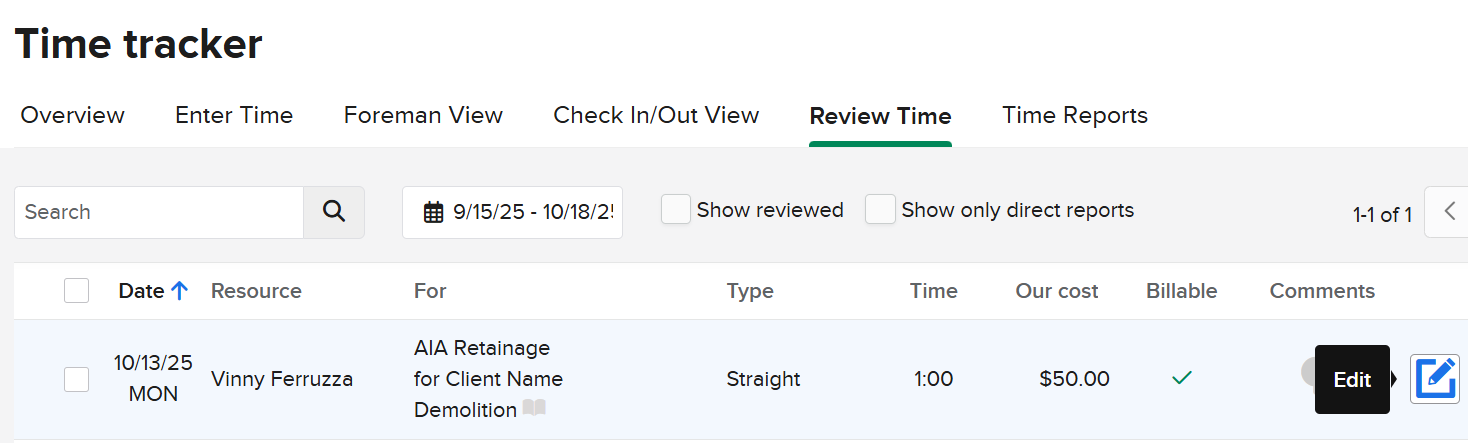Go to the Foreman View tab
Viewport: 1468px width, 443px height.
click(x=423, y=116)
